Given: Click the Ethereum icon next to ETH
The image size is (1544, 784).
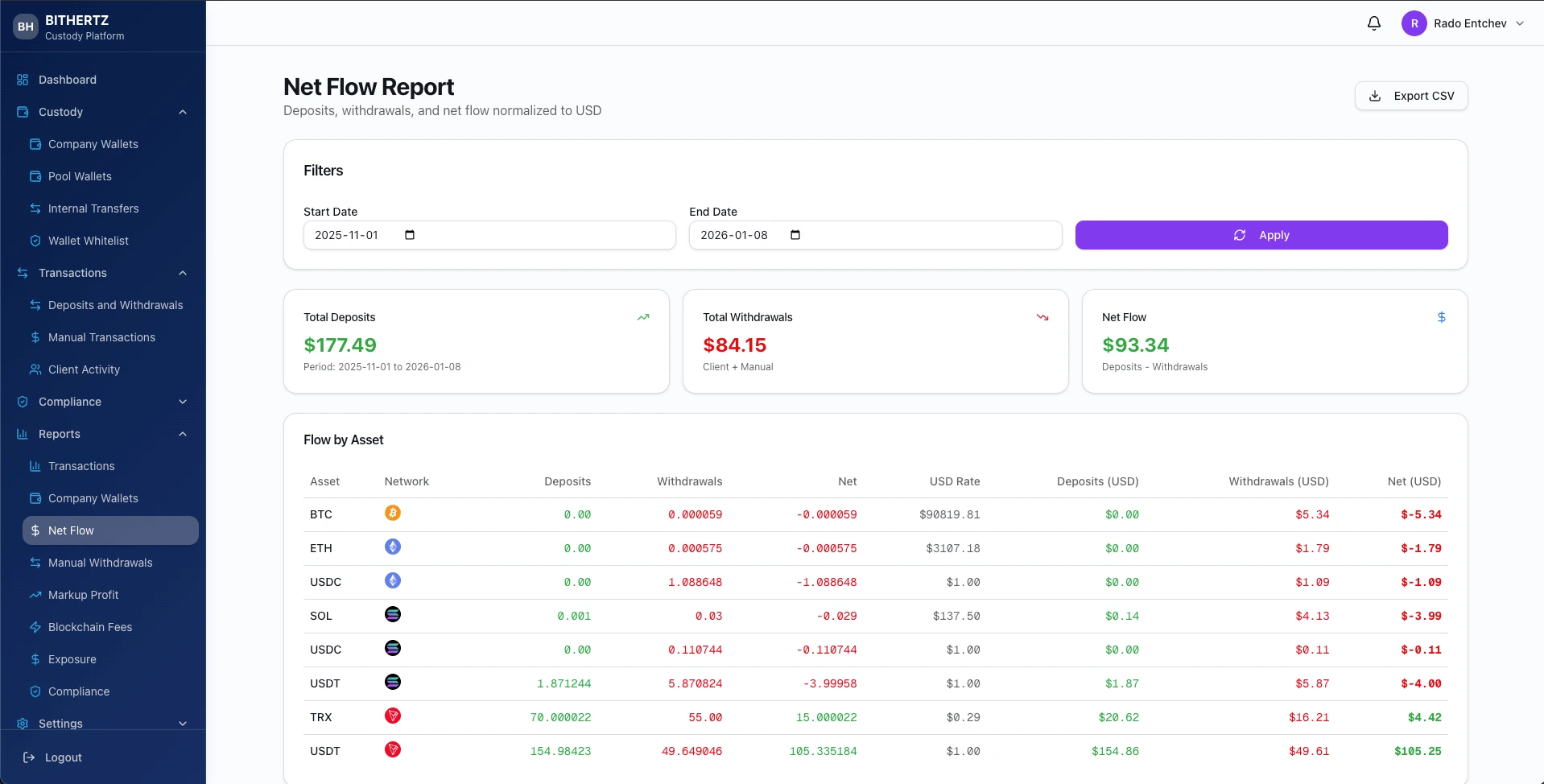Looking at the screenshot, I should pyautogui.click(x=393, y=547).
